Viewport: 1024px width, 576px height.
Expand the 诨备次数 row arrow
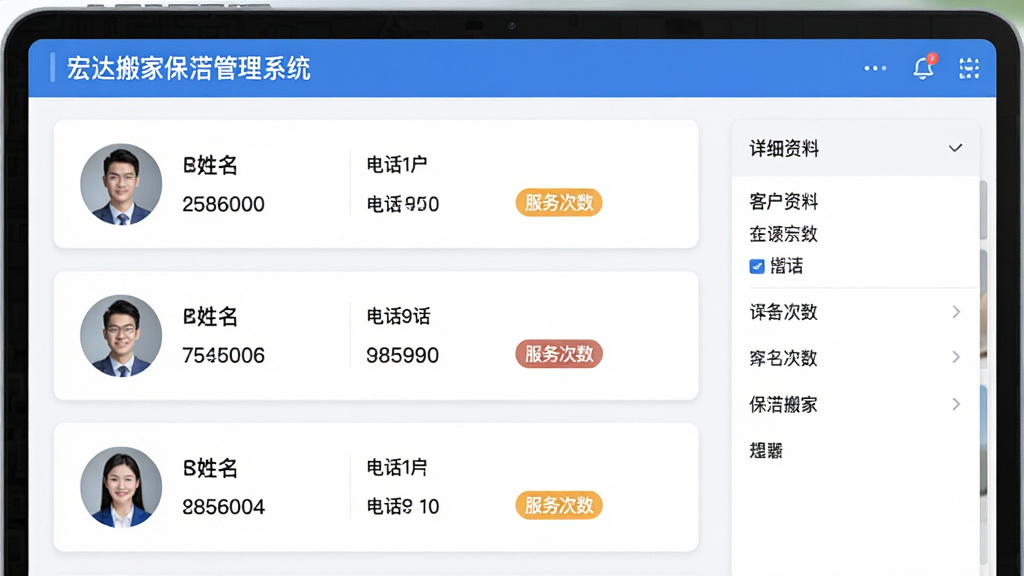click(x=956, y=312)
